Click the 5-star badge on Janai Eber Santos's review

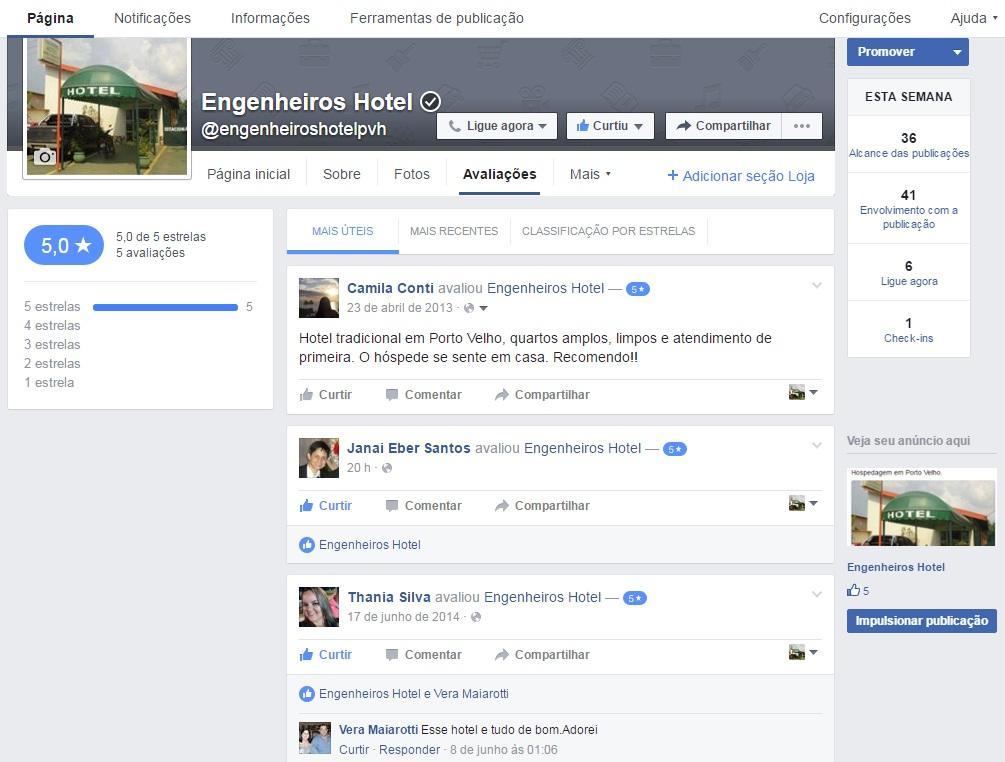point(674,449)
